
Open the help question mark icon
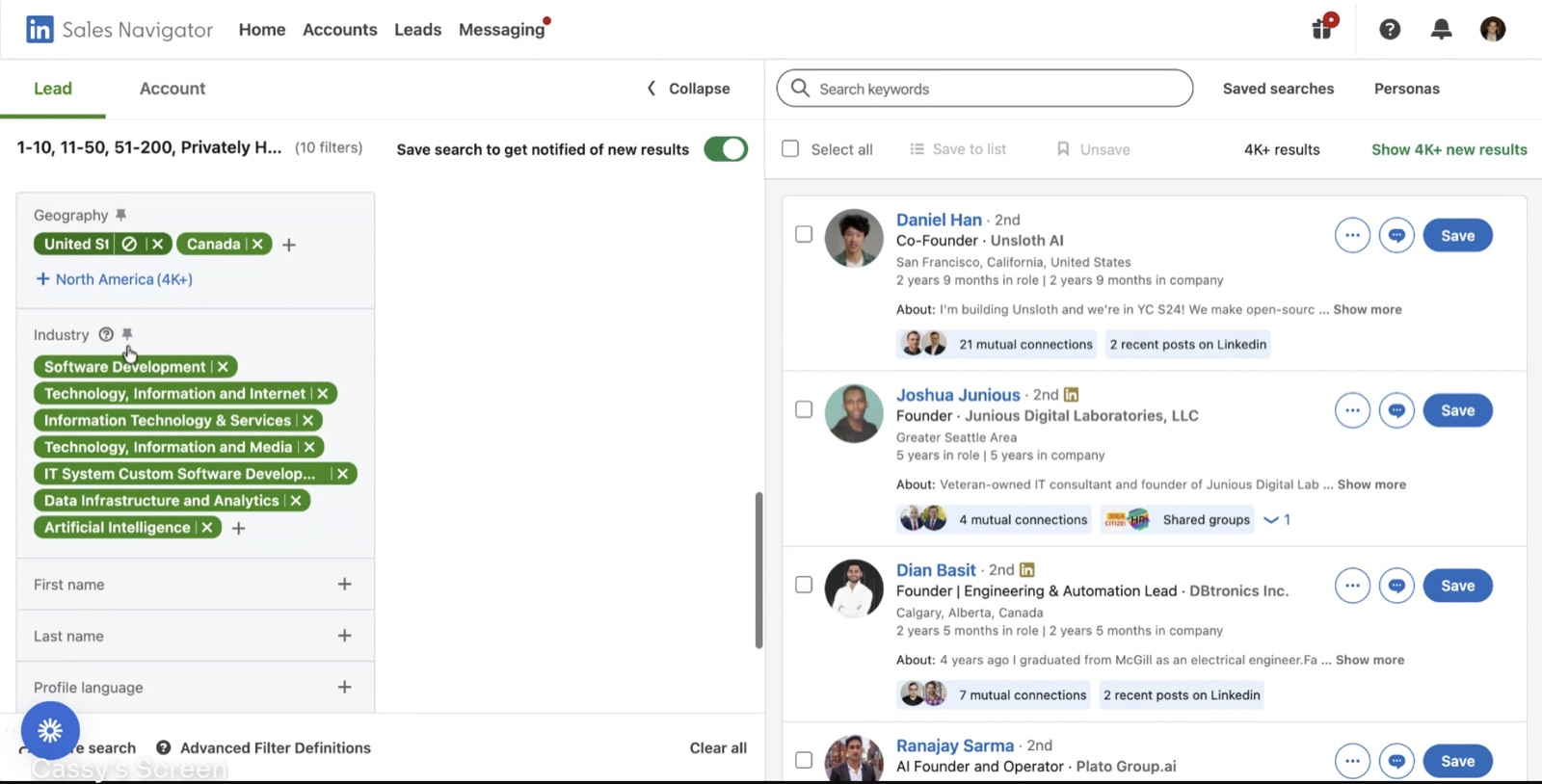point(1390,29)
